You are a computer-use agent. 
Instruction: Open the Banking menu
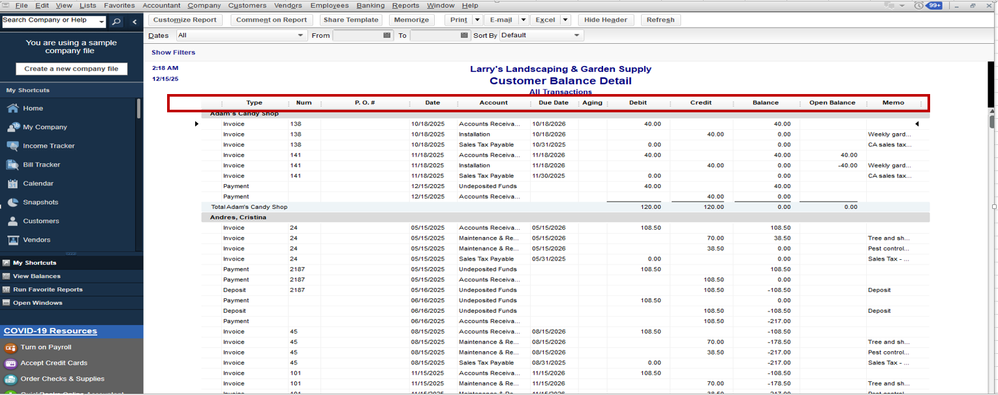[x=370, y=5]
